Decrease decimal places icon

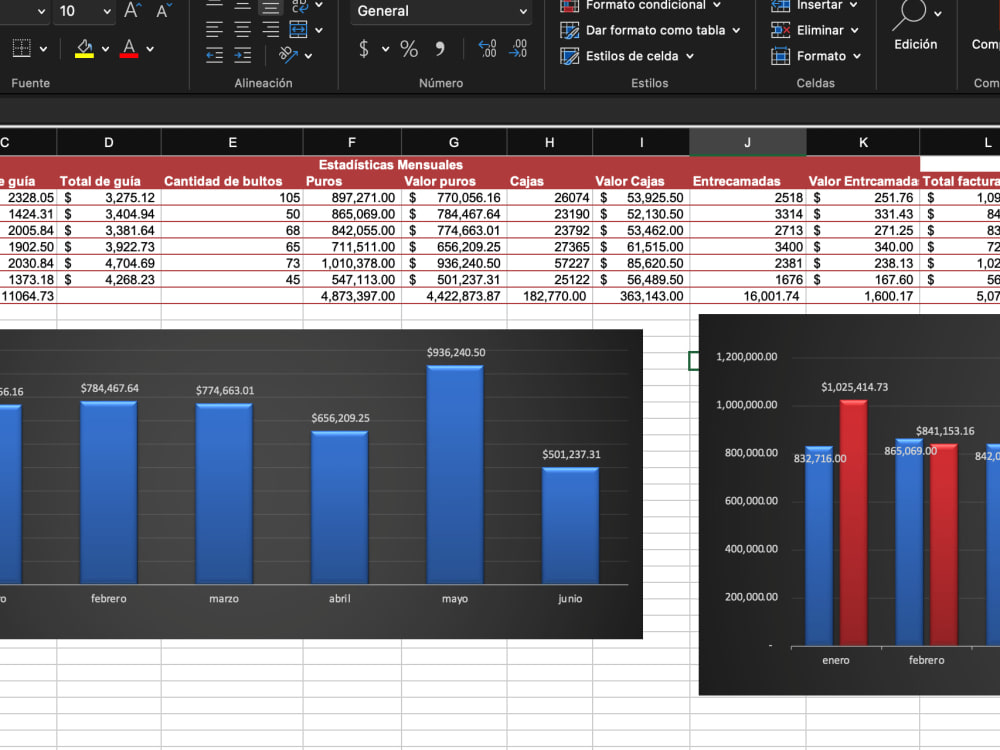click(518, 48)
